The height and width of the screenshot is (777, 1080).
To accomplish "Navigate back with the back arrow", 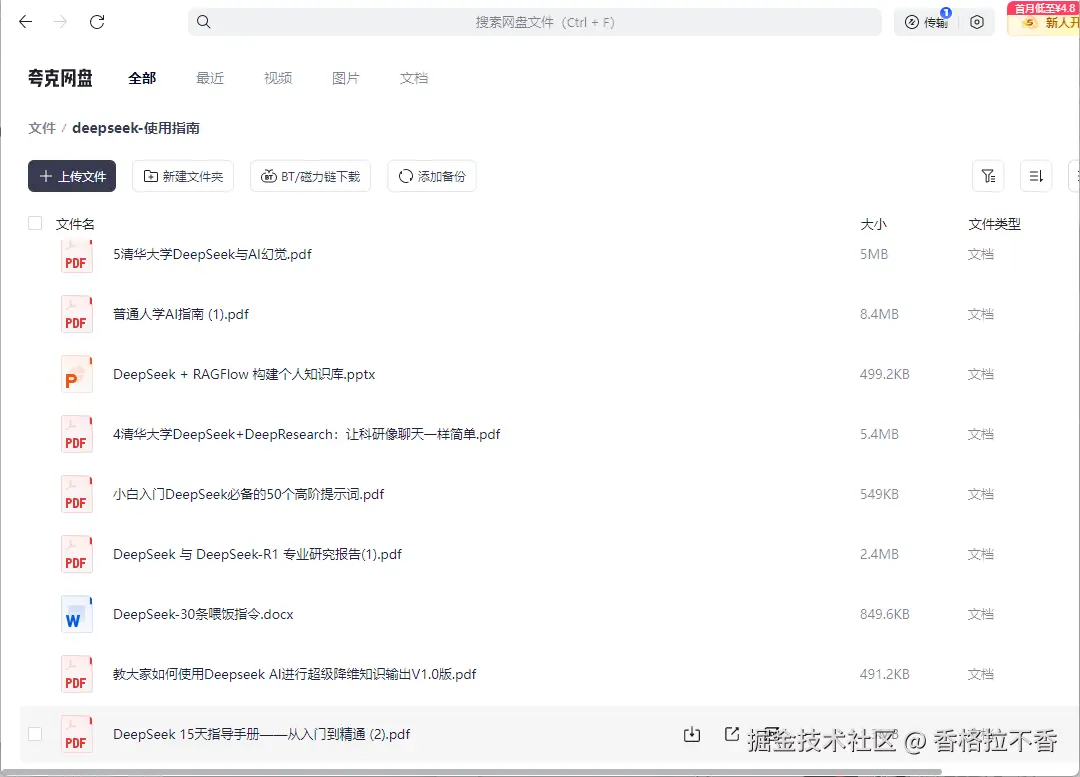I will tap(25, 21).
